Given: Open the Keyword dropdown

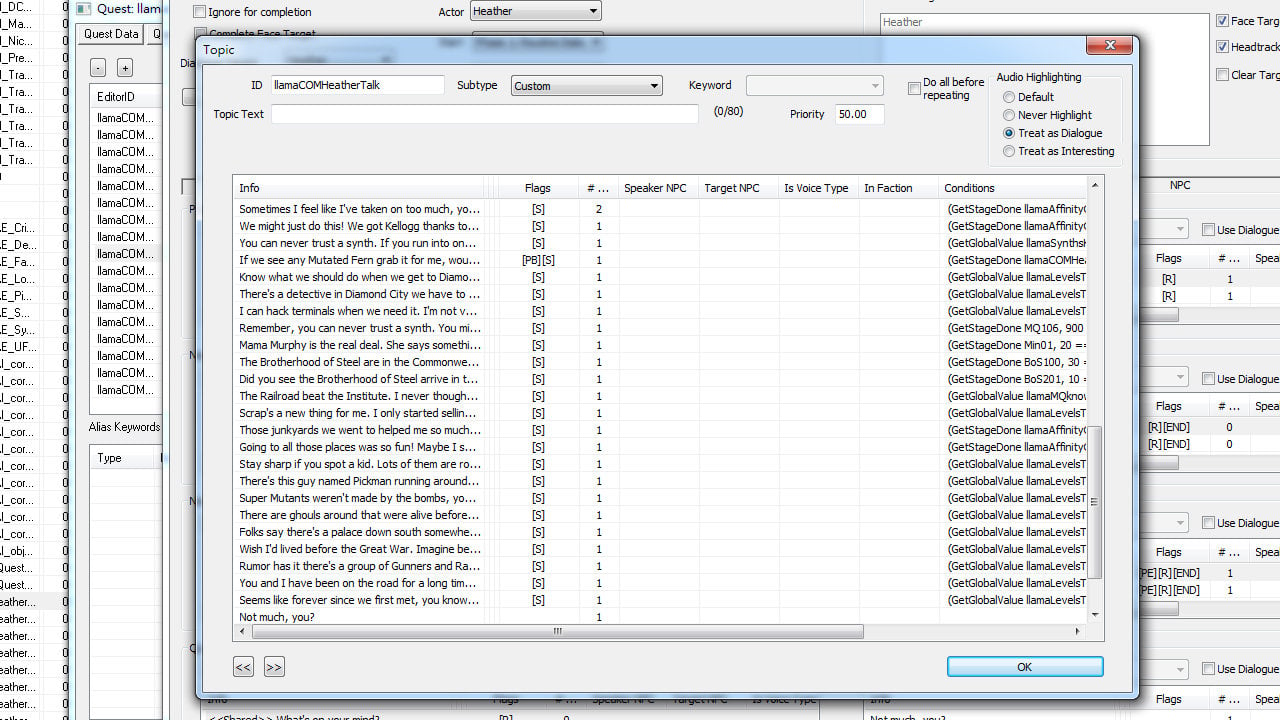Looking at the screenshot, I should [814, 86].
